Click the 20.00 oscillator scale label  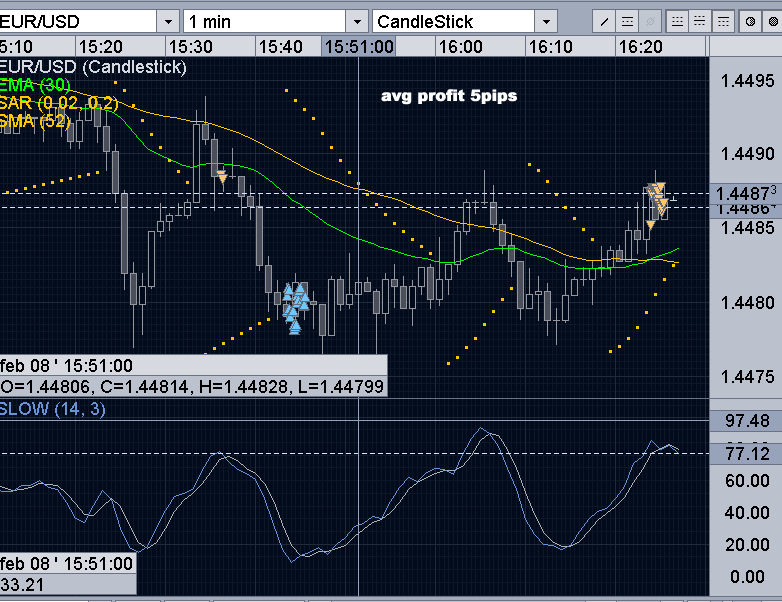click(747, 545)
